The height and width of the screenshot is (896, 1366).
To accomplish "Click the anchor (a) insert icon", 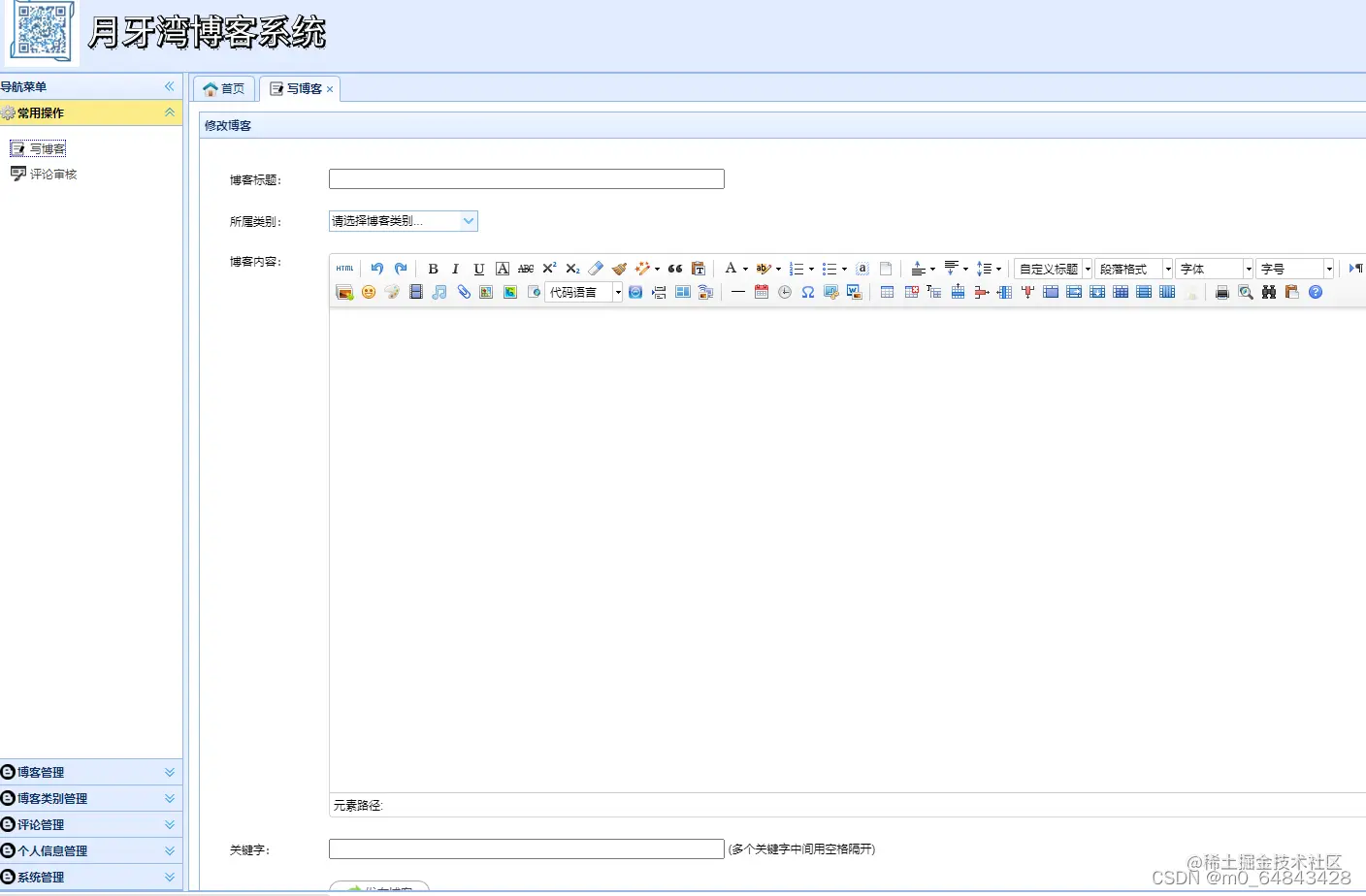I will click(862, 269).
